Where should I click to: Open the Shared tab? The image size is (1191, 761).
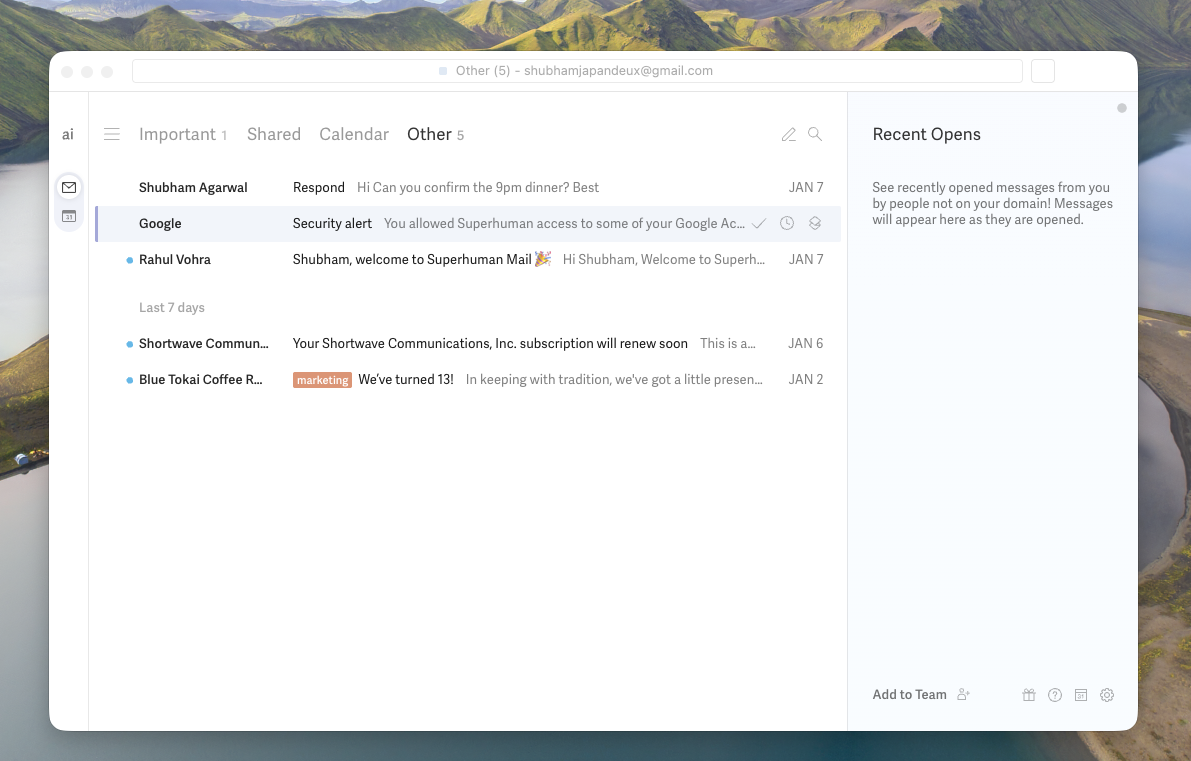coord(274,133)
